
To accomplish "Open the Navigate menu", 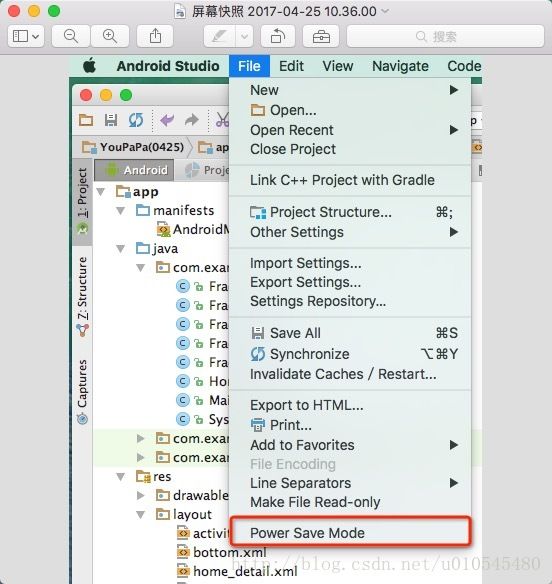I will click(x=400, y=66).
